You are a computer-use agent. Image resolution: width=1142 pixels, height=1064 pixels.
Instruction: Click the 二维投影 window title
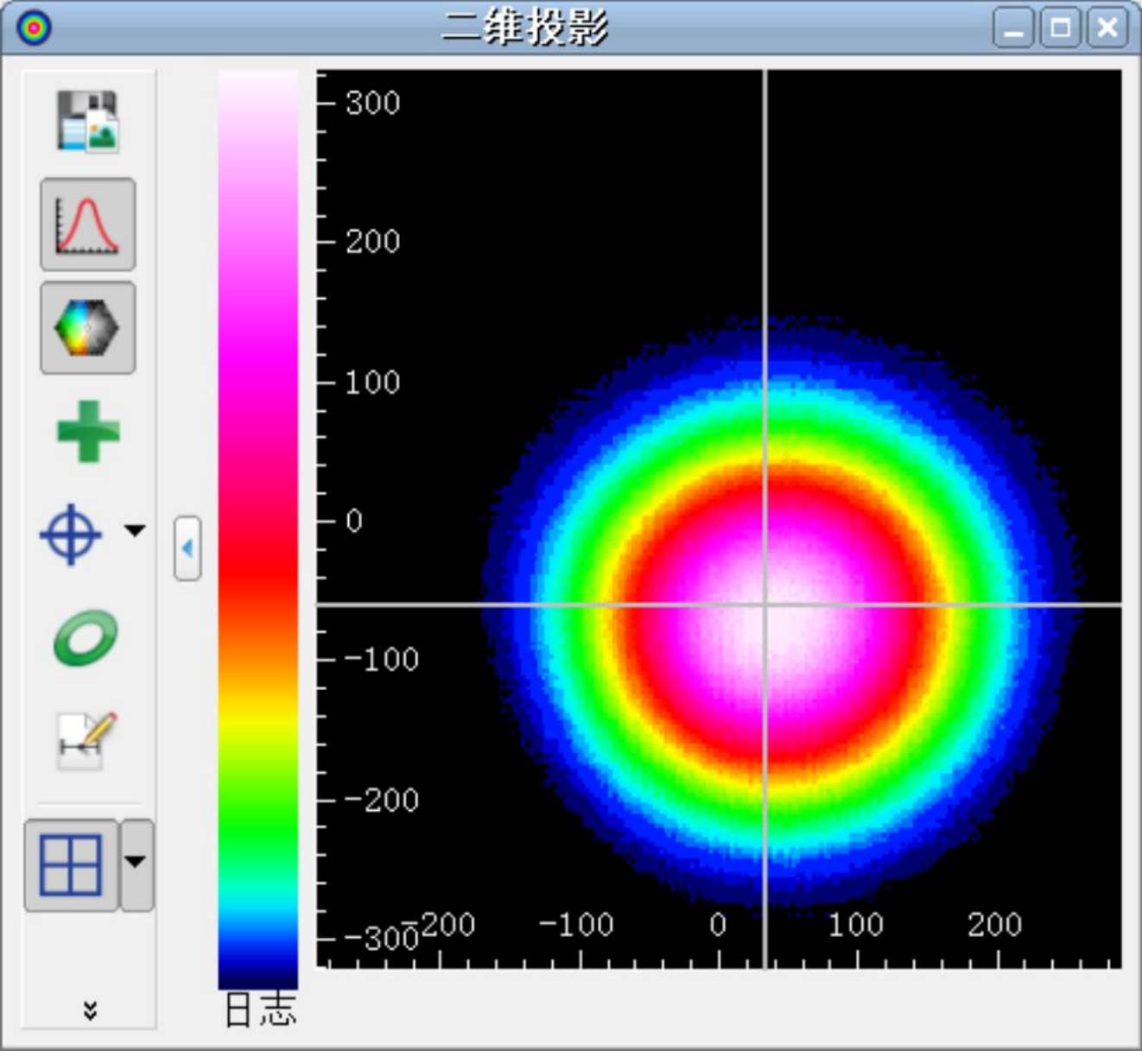pos(525,28)
